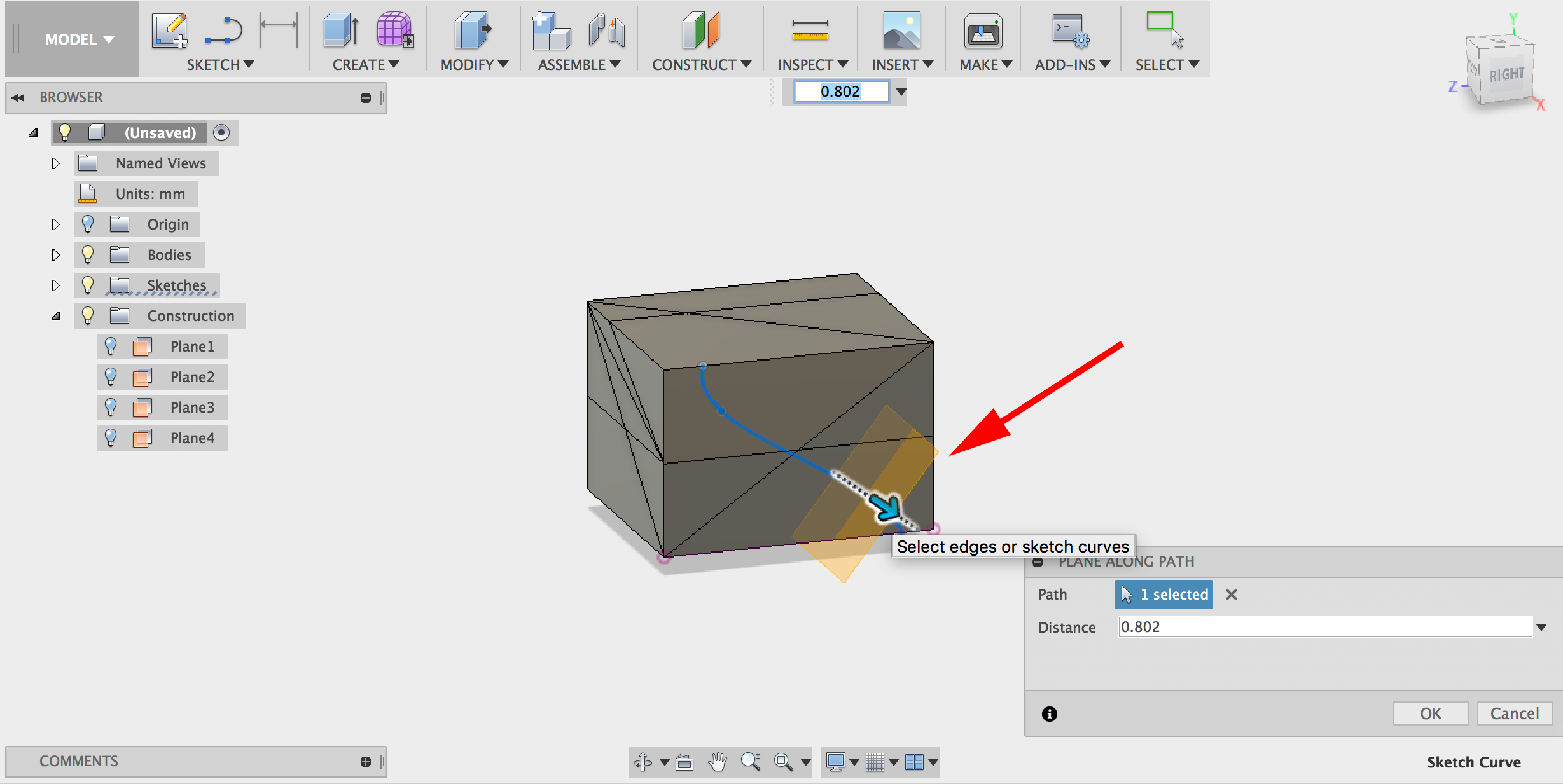Viewport: 1563px width, 784px height.
Task: Click the Create Form purple icon
Action: click(x=394, y=30)
